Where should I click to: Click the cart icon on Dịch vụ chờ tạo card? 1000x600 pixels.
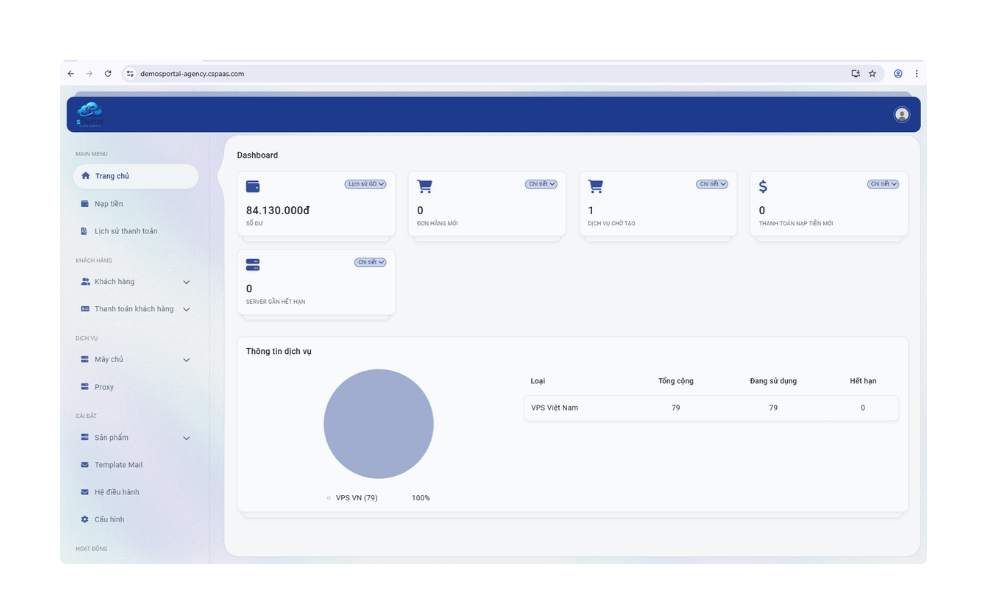click(596, 186)
